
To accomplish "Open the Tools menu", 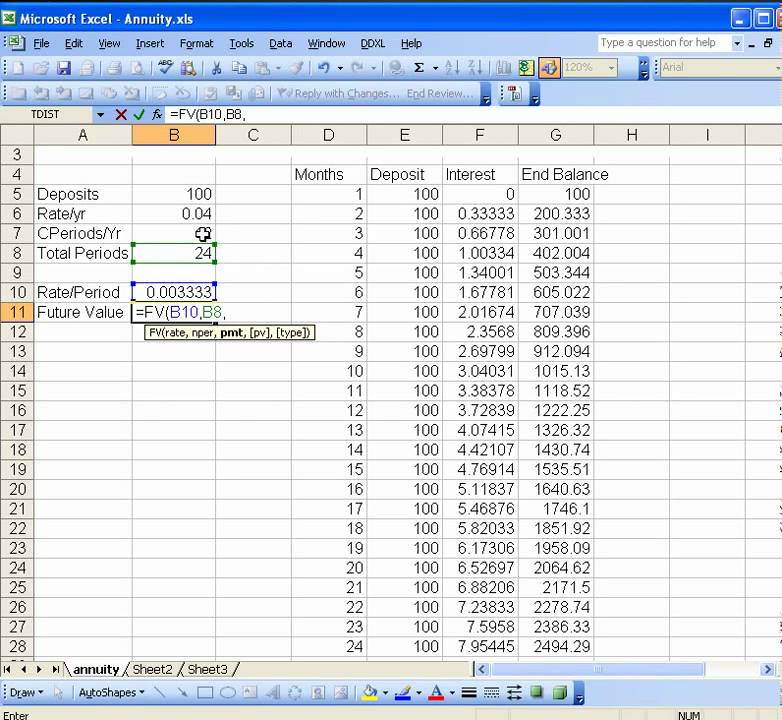I will click(241, 44).
